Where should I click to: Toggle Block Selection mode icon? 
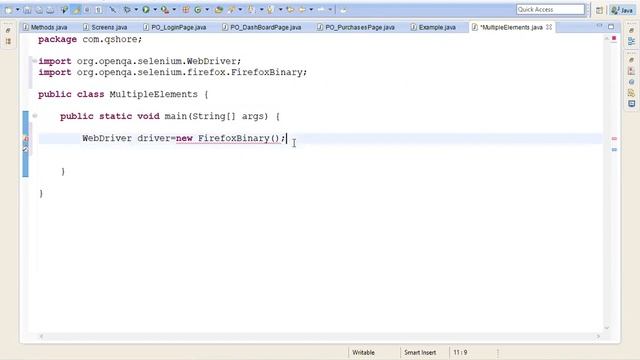point(87,10)
